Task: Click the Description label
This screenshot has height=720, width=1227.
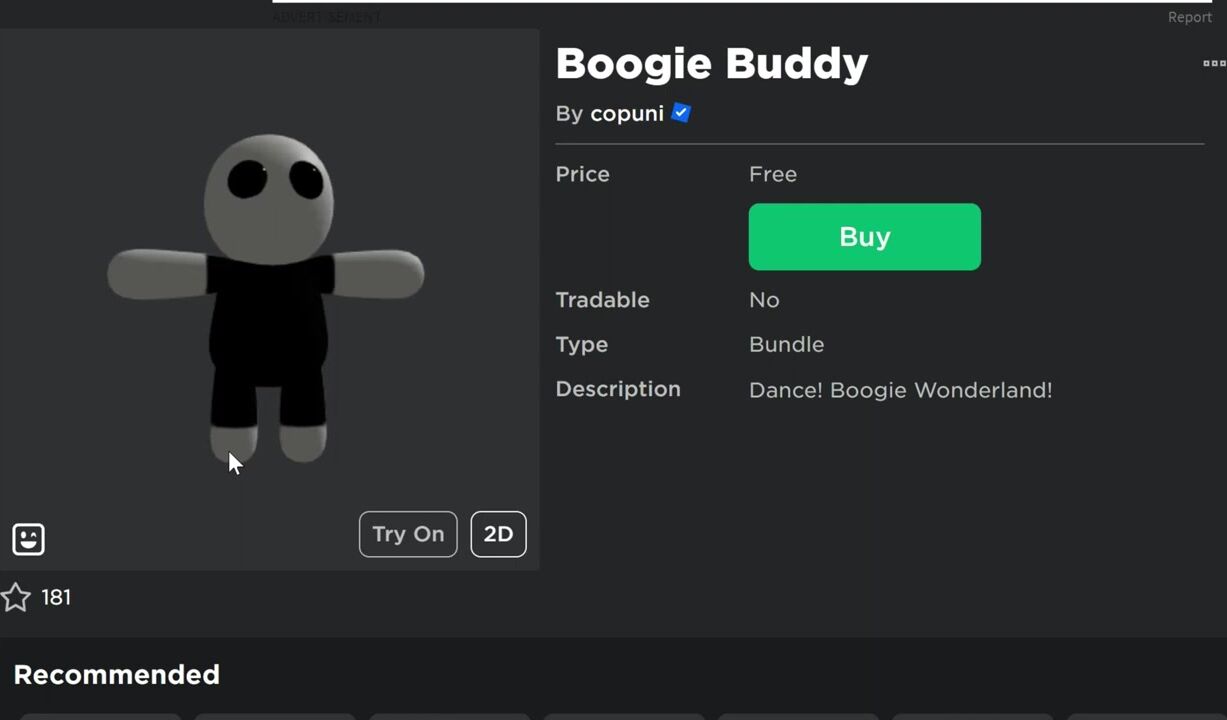Action: pyautogui.click(x=618, y=389)
